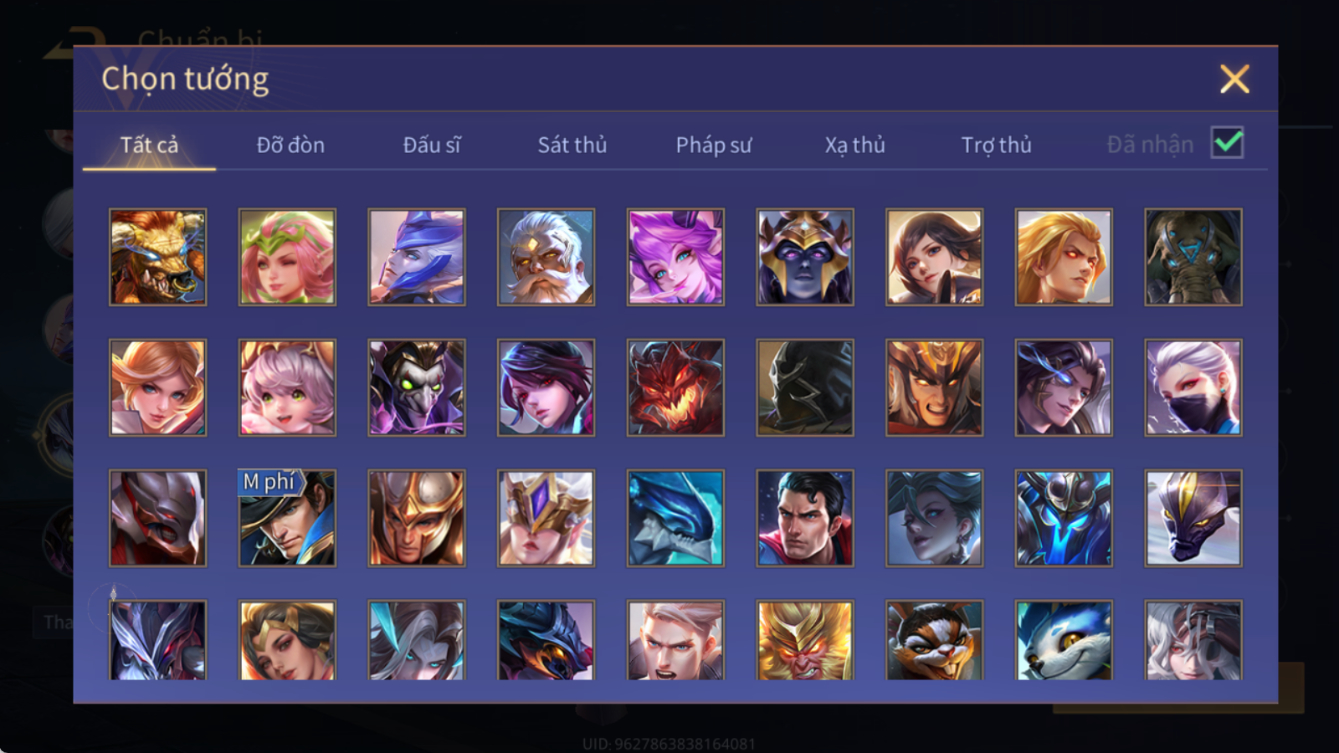Choose the masked white-haired ninja hero

click(x=1194, y=388)
